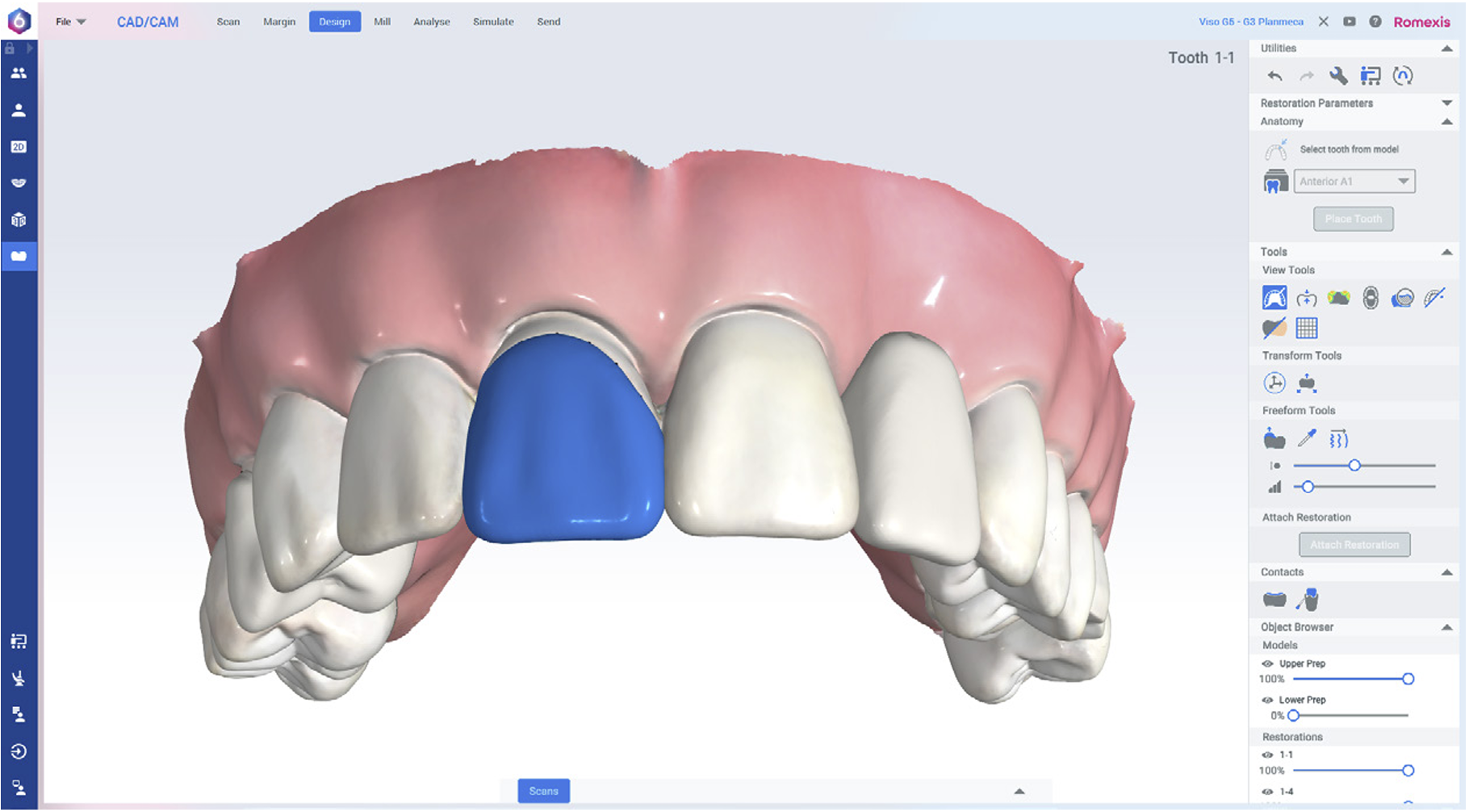Select the occlusion map View Tool
1469x812 pixels.
click(1338, 297)
